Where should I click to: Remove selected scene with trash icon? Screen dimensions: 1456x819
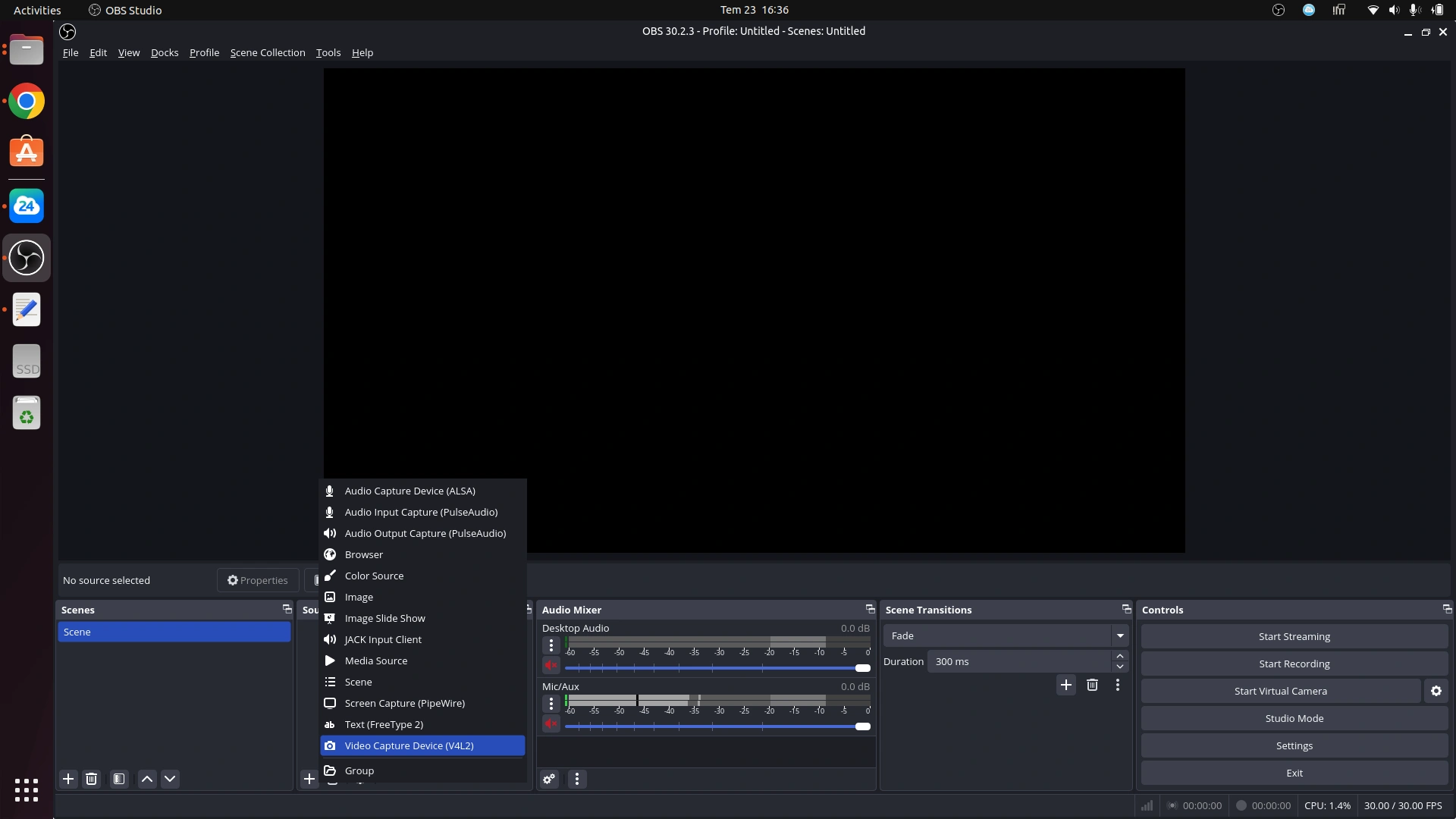pyautogui.click(x=91, y=779)
